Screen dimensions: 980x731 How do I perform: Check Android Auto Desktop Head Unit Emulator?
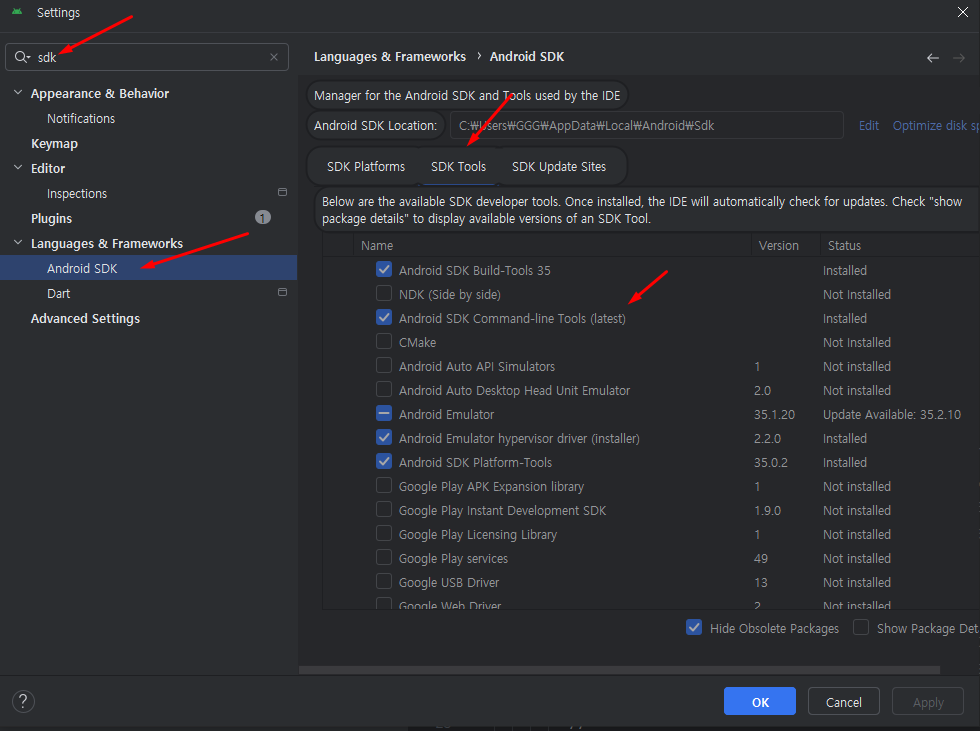(x=384, y=389)
